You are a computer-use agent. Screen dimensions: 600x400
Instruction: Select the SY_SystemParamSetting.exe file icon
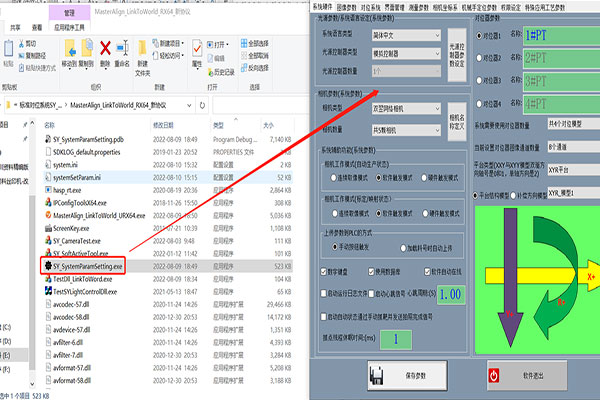[x=45, y=268]
